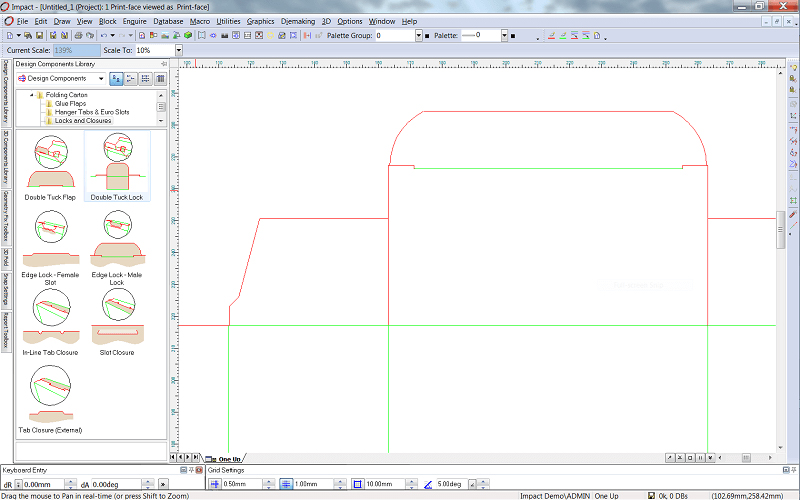
Task: Click the Undo arrow icon
Action: [x=102, y=36]
